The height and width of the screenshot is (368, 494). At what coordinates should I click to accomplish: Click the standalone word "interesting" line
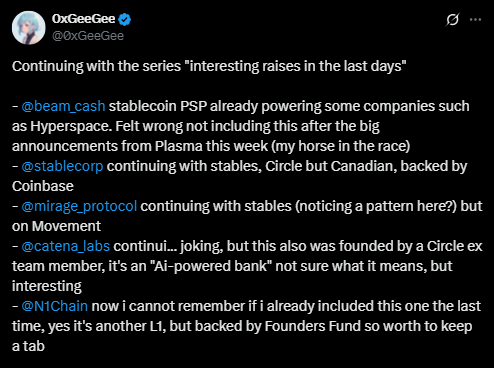[x=47, y=286]
